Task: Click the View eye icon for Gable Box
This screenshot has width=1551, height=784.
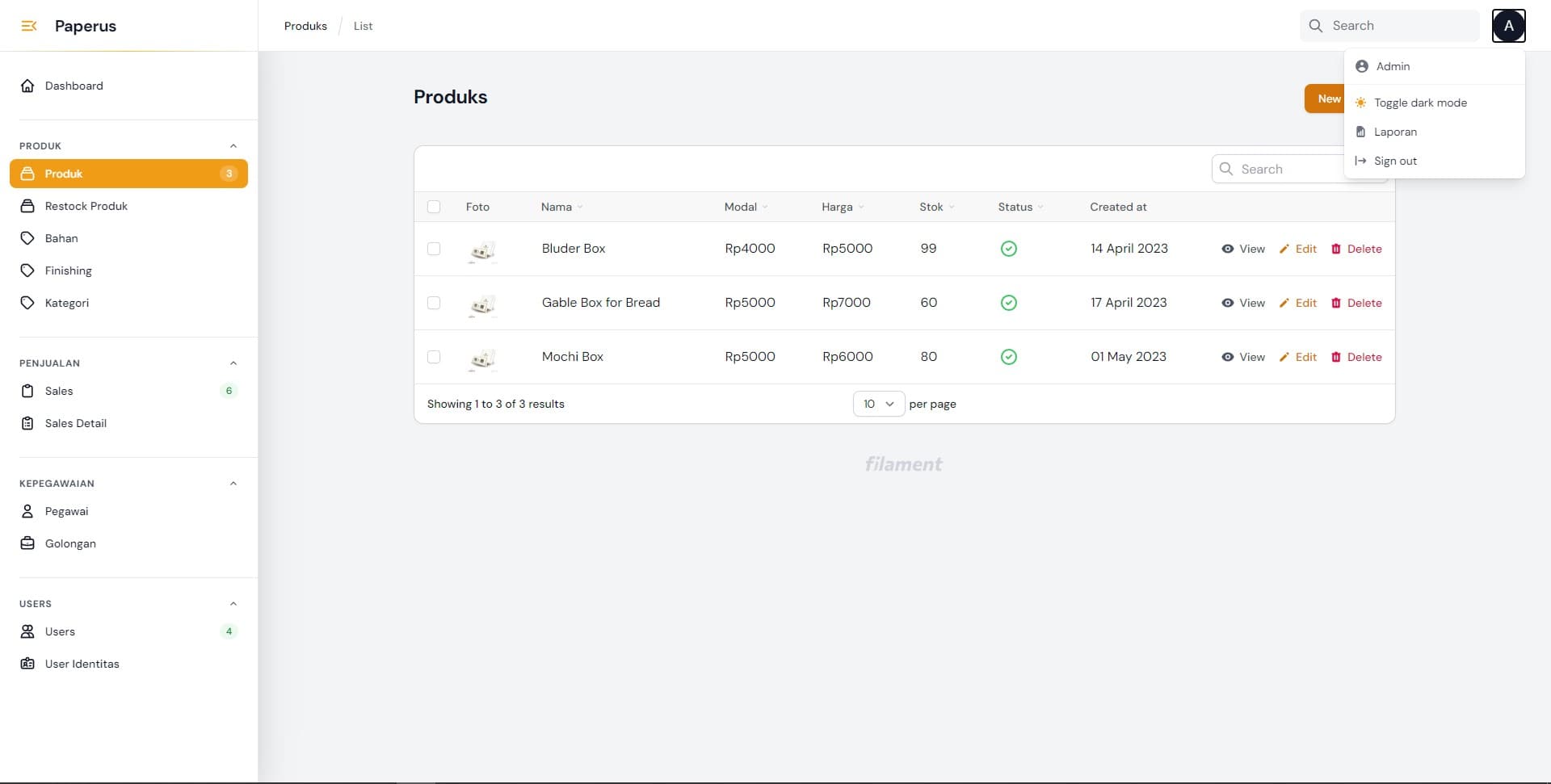Action: click(1227, 303)
